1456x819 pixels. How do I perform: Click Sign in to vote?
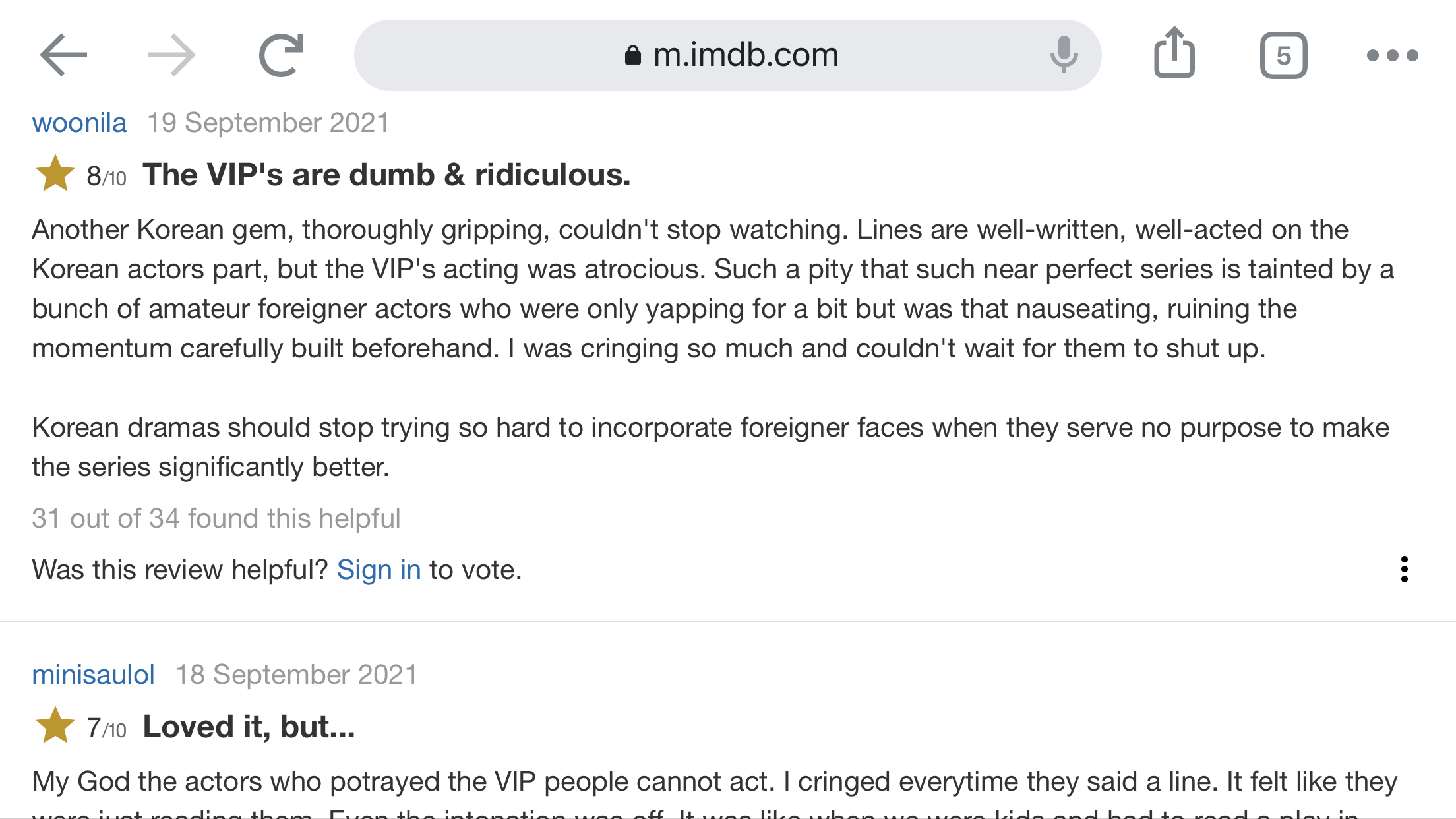[379, 570]
